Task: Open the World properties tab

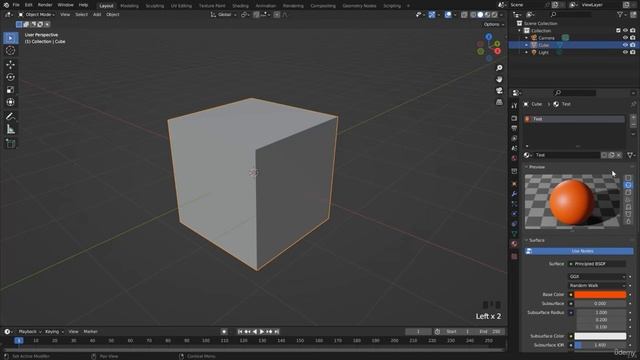Action: [514, 158]
